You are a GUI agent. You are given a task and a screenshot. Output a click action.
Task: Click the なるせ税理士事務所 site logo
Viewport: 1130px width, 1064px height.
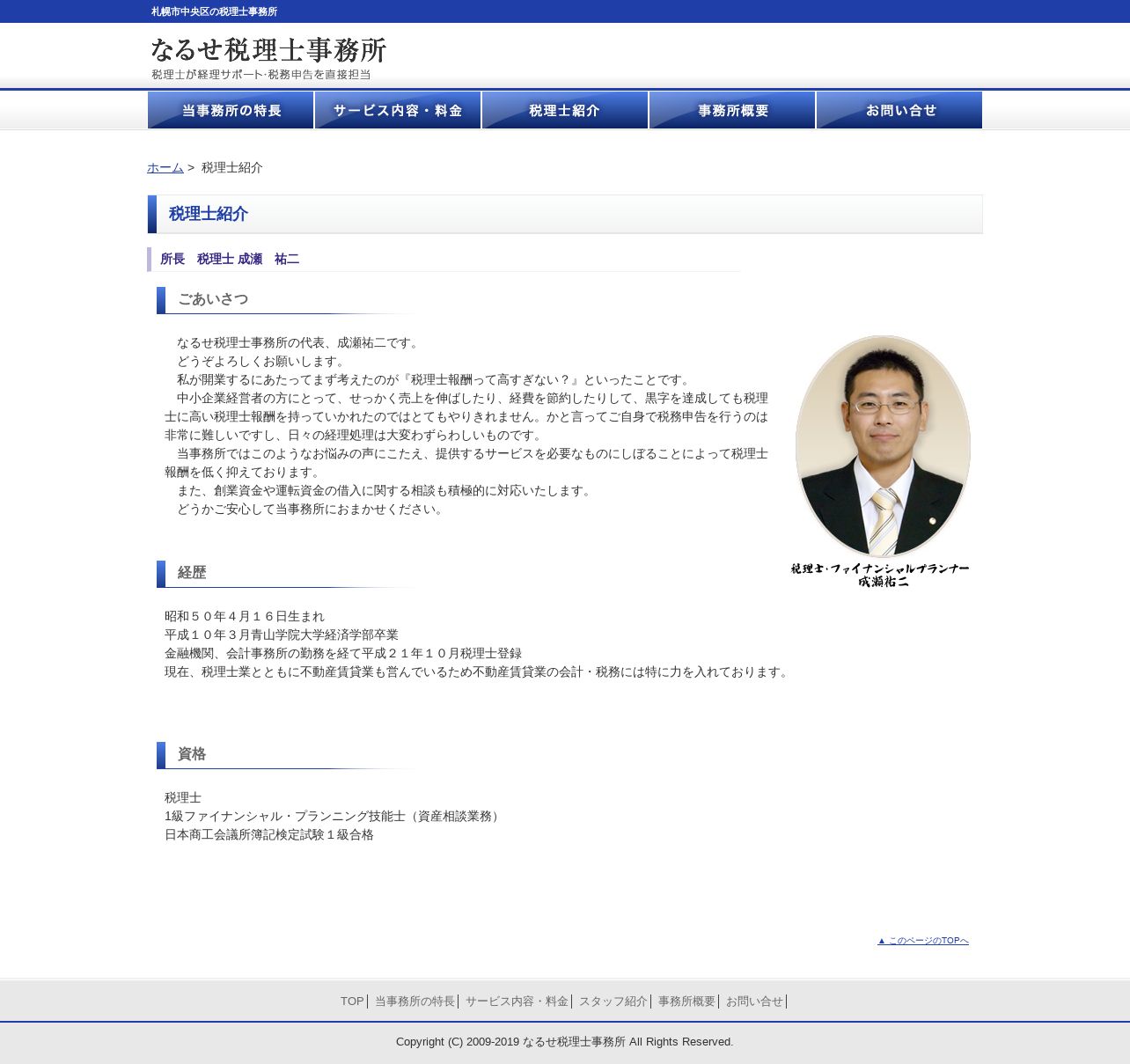(268, 50)
